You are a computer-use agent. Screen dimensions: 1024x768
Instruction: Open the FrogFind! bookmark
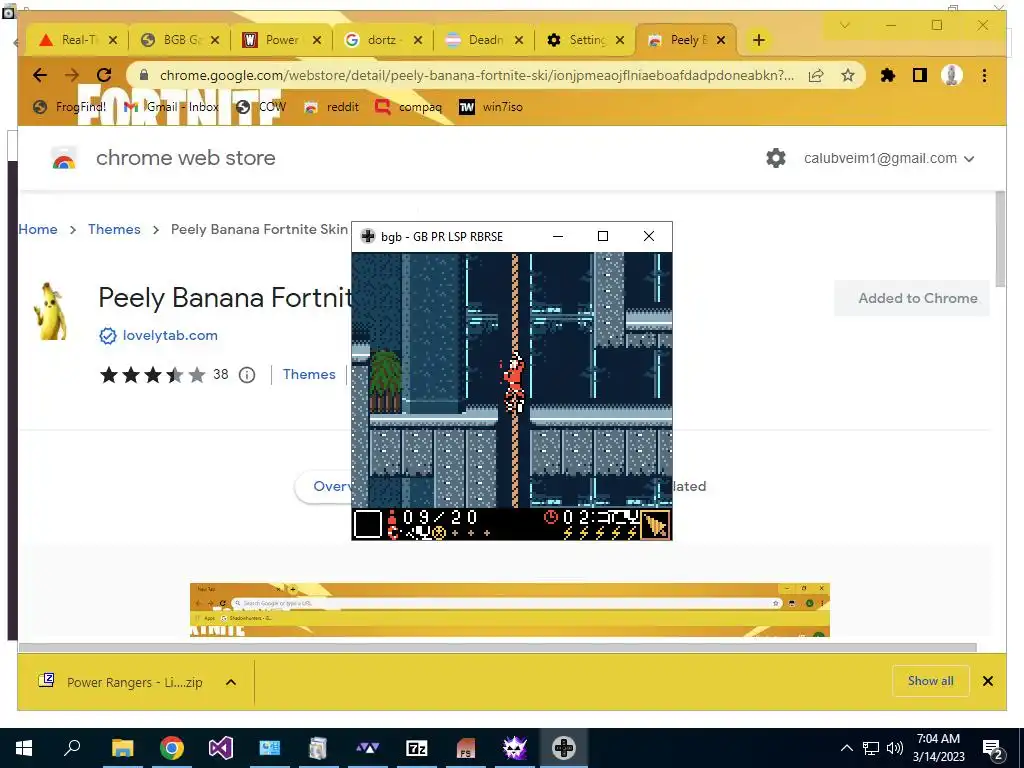point(69,107)
